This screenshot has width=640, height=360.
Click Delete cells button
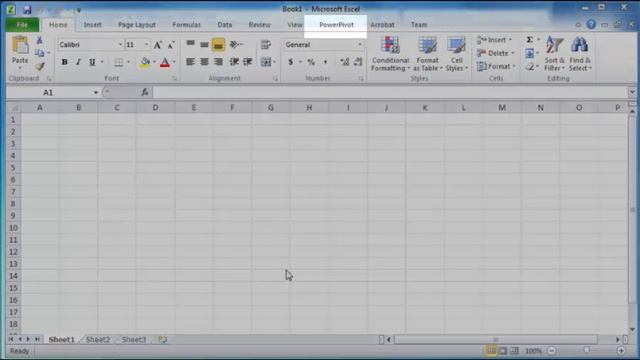pos(495,53)
